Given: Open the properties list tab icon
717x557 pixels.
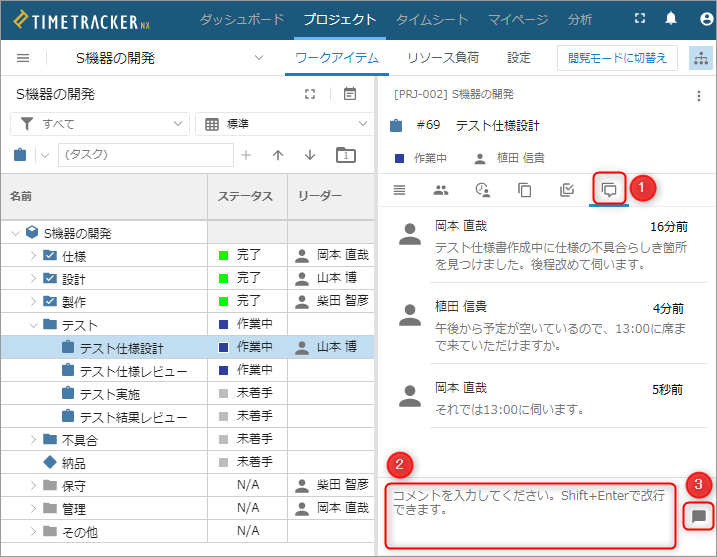Looking at the screenshot, I should click(399, 189).
